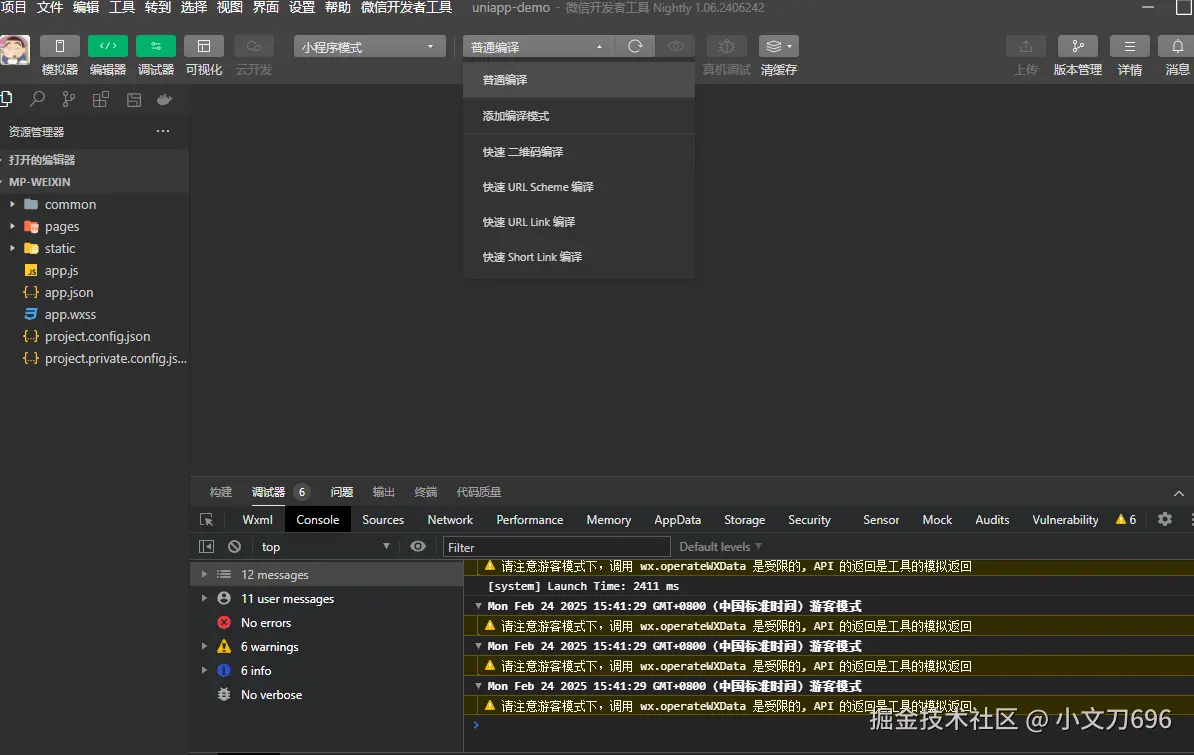Screen dimensions: 1194x755
Task: Collapse the bottom panel with chevron
Action: (x=1179, y=494)
